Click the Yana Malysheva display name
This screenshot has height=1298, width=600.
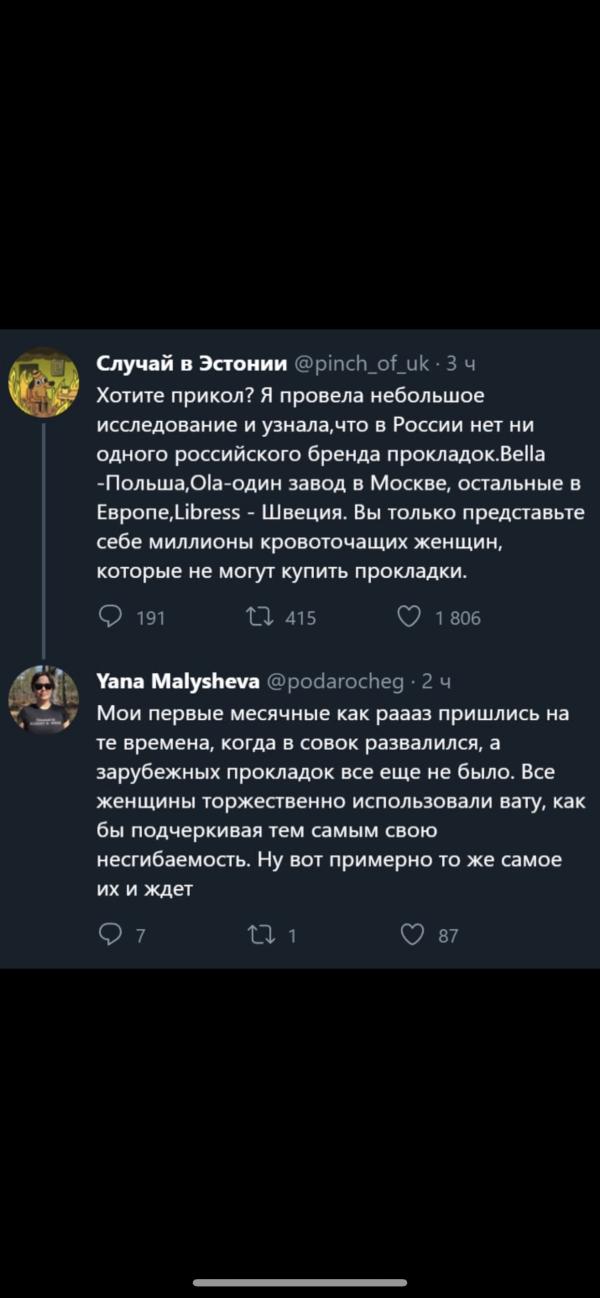(178, 681)
